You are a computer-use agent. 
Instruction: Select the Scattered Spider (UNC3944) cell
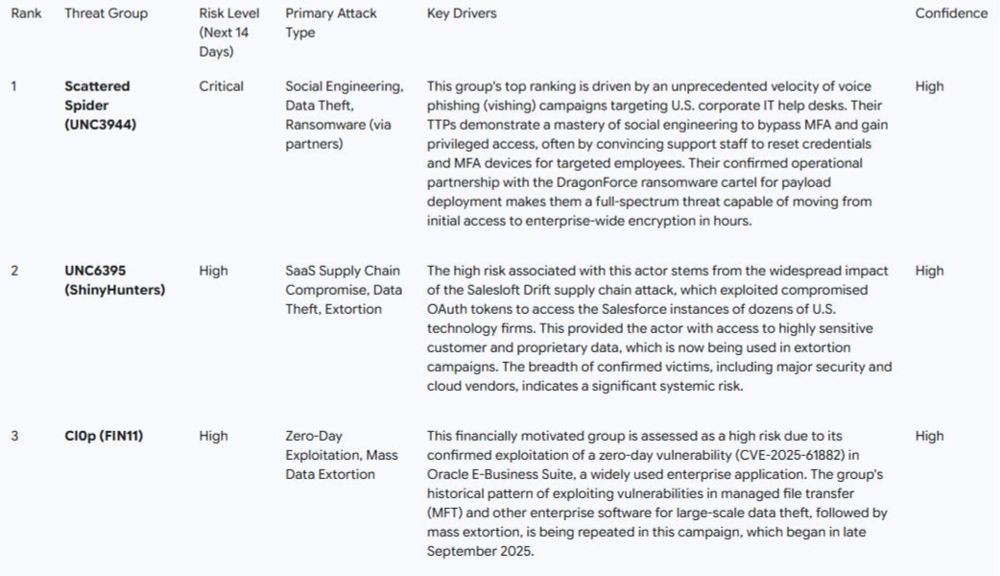(97, 105)
